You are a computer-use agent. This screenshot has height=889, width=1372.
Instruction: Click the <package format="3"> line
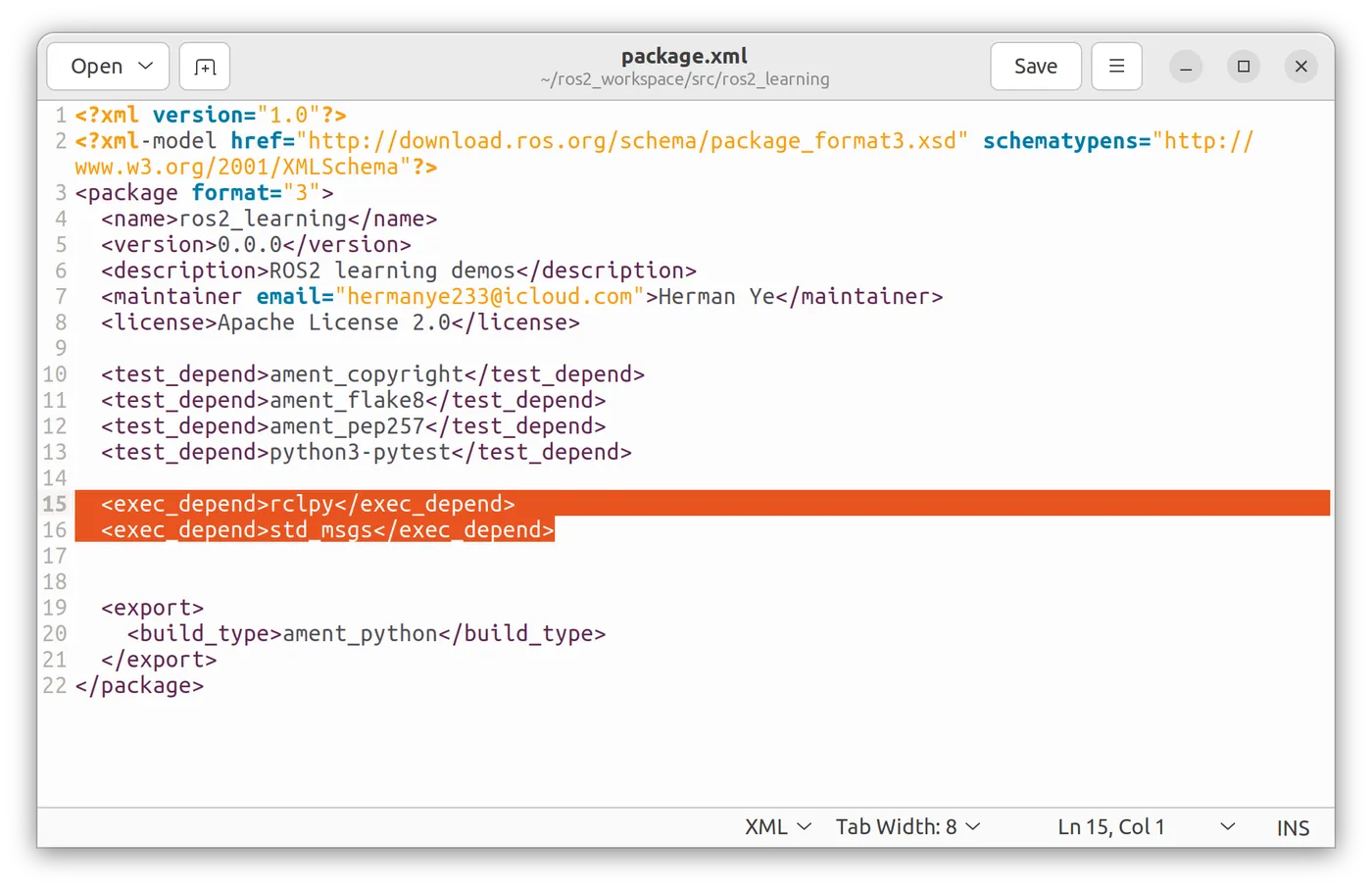coord(204,193)
